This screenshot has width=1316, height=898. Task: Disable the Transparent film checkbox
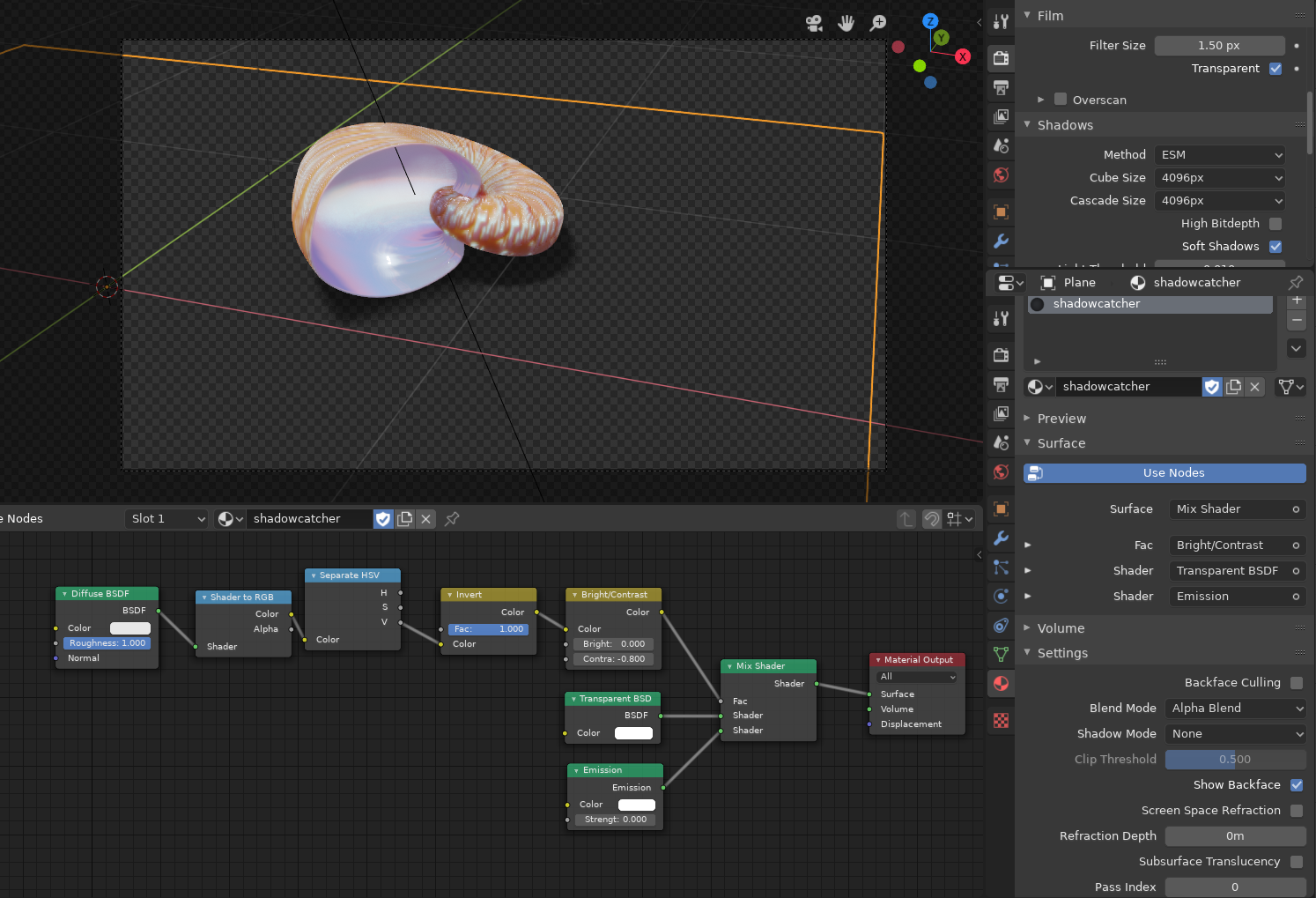pos(1275,69)
